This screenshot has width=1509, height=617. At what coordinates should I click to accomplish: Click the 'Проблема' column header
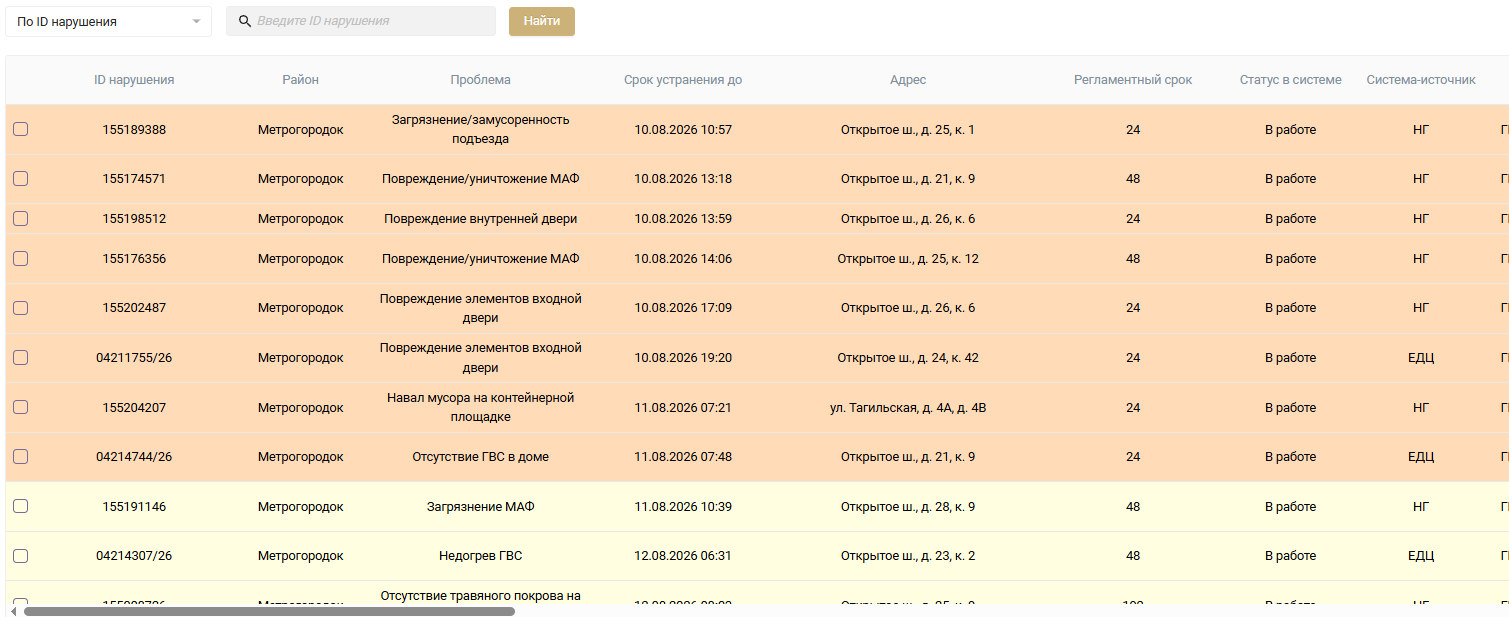[x=480, y=80]
